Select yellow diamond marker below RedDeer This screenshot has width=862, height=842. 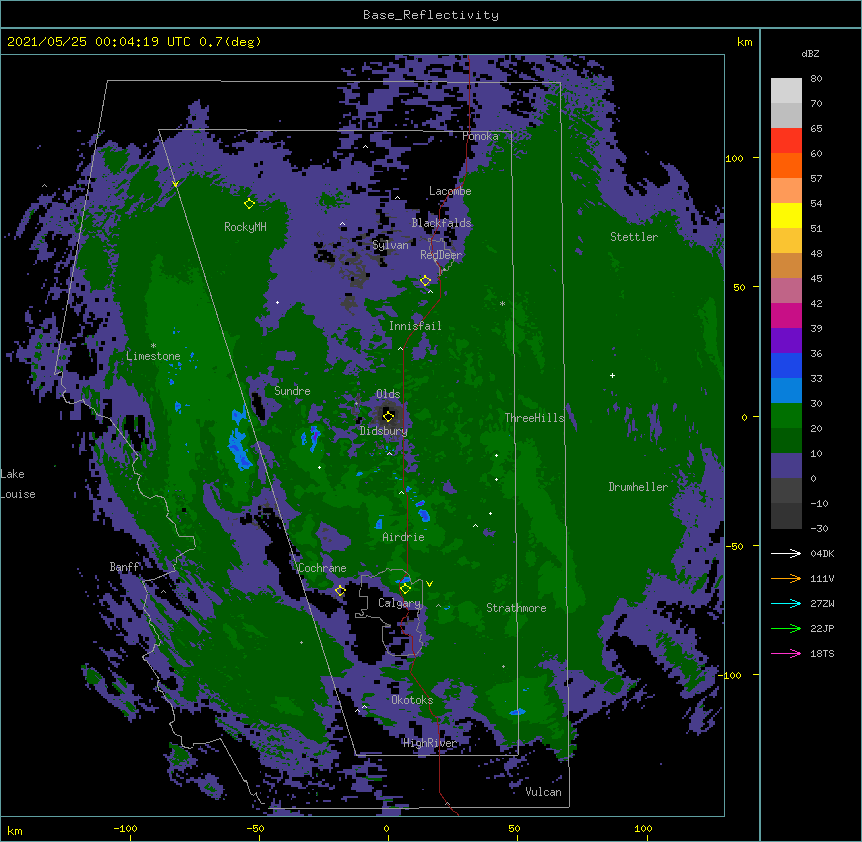click(x=426, y=281)
